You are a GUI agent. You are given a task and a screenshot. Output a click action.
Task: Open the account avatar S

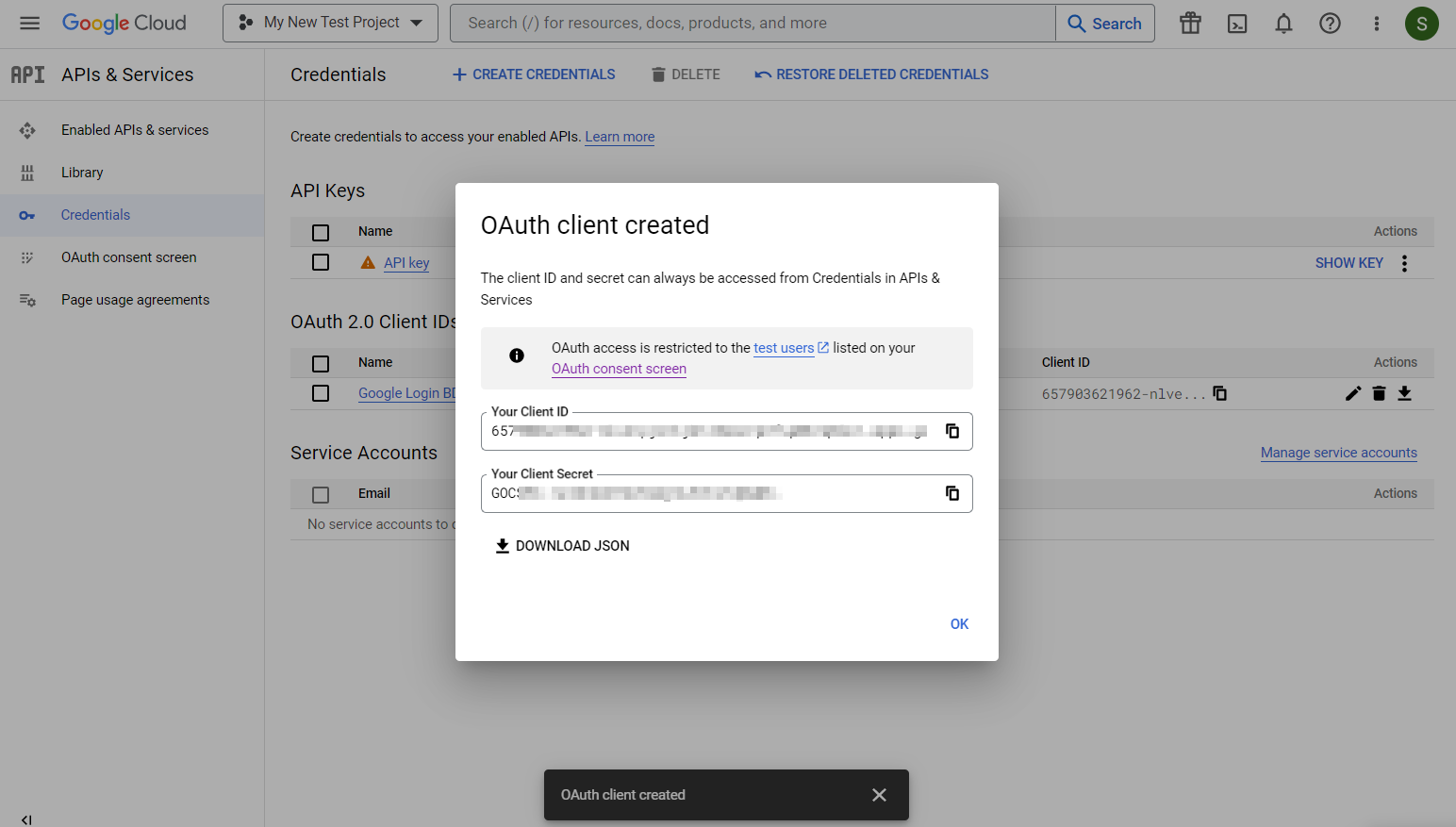1421,24
